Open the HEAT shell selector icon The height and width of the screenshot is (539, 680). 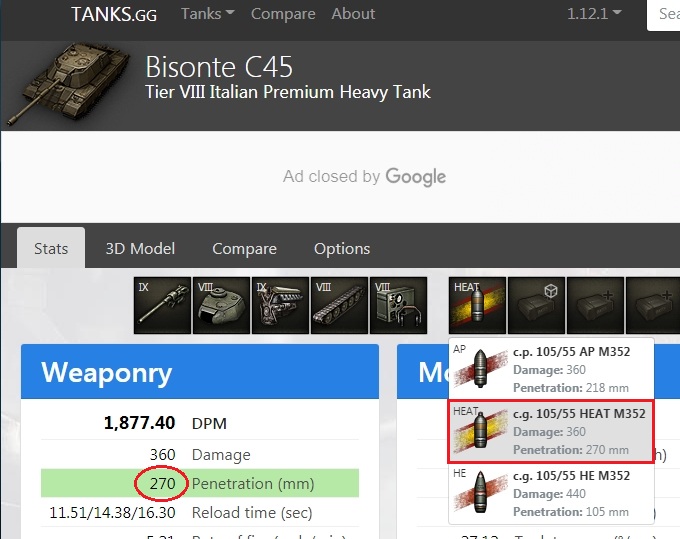tap(477, 305)
